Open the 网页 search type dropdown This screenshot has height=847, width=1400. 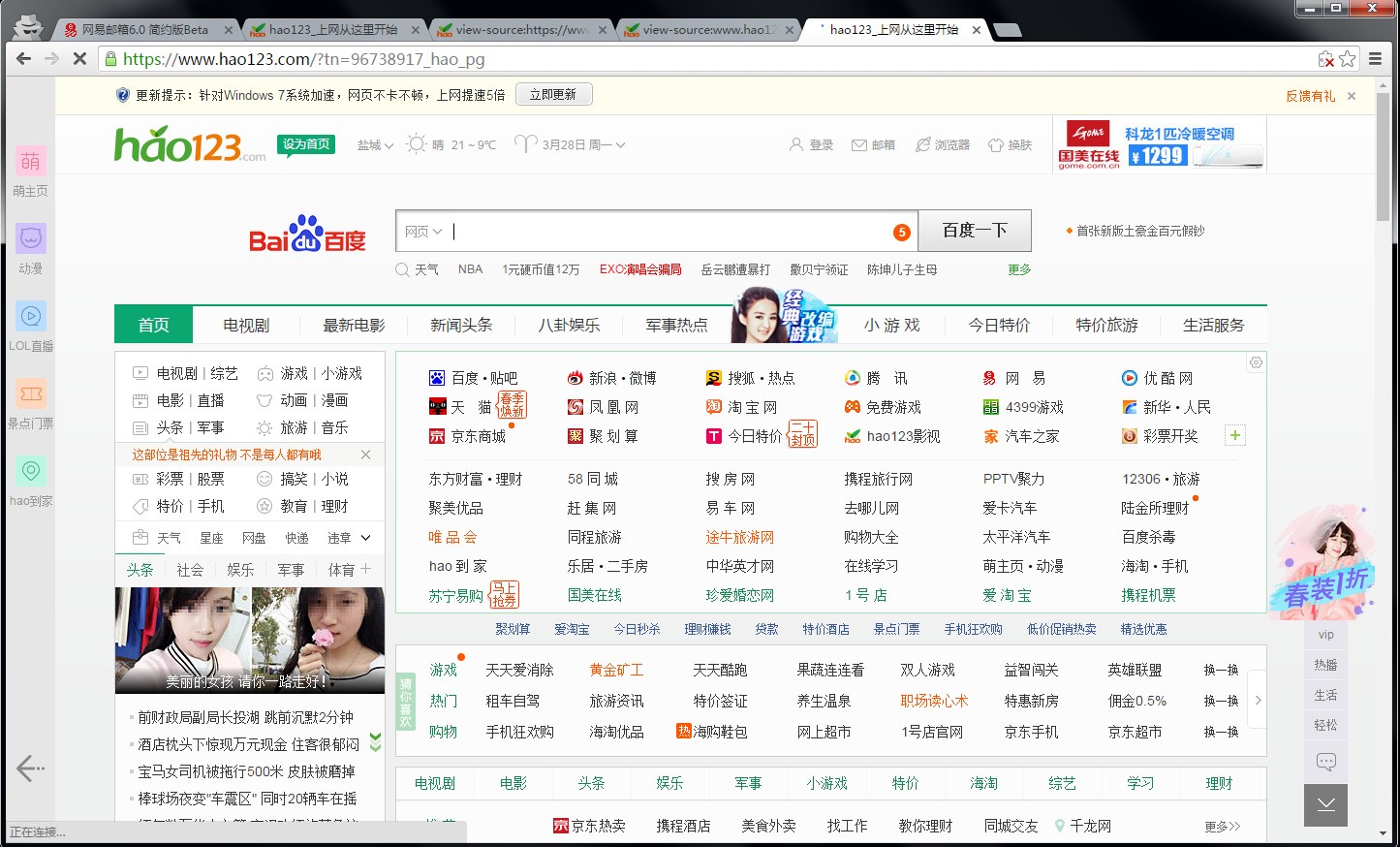pos(423,232)
